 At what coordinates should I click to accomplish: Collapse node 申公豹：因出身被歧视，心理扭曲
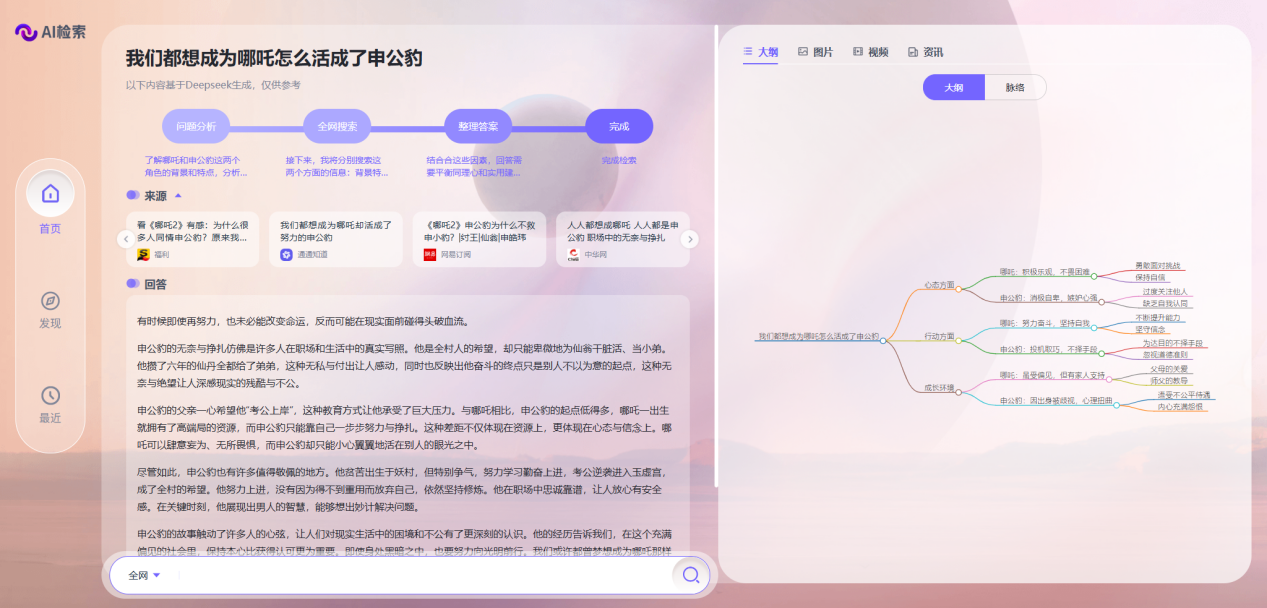click(x=1117, y=405)
